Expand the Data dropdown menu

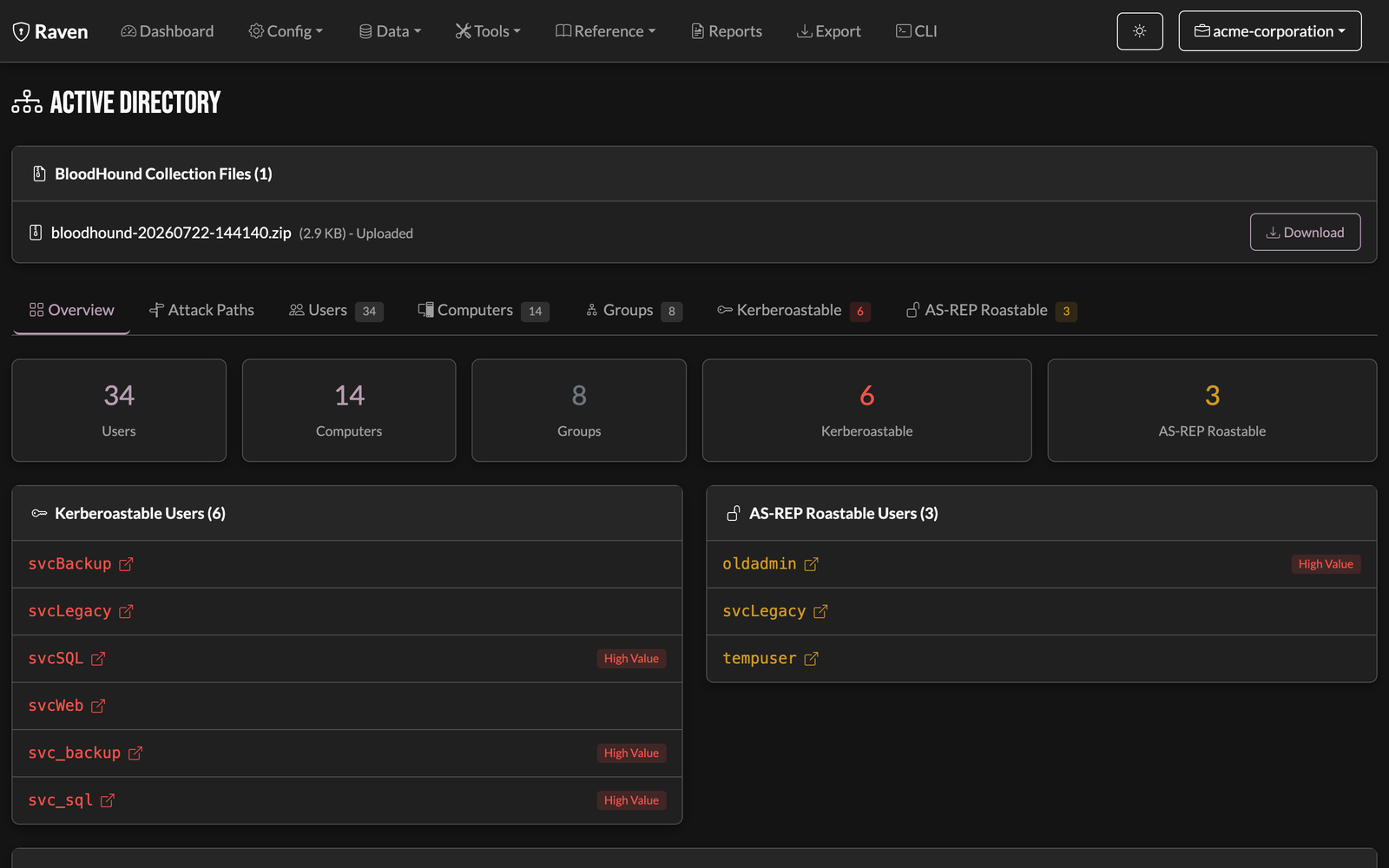(x=390, y=31)
